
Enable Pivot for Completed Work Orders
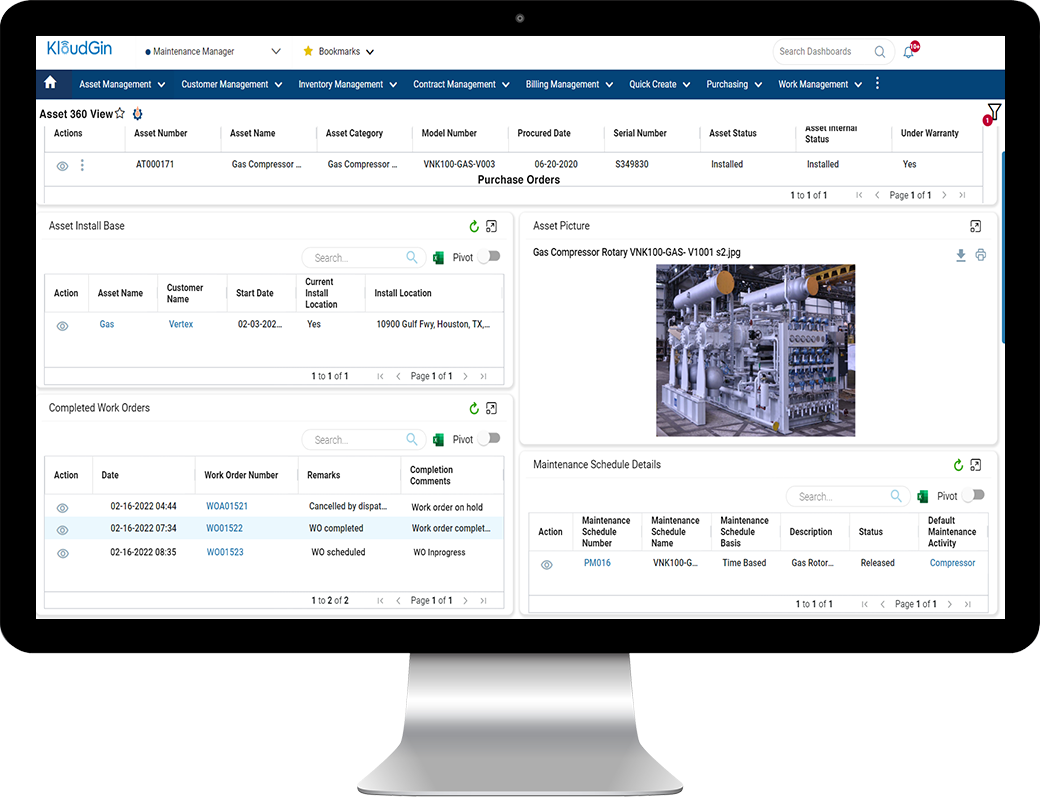tap(488, 439)
